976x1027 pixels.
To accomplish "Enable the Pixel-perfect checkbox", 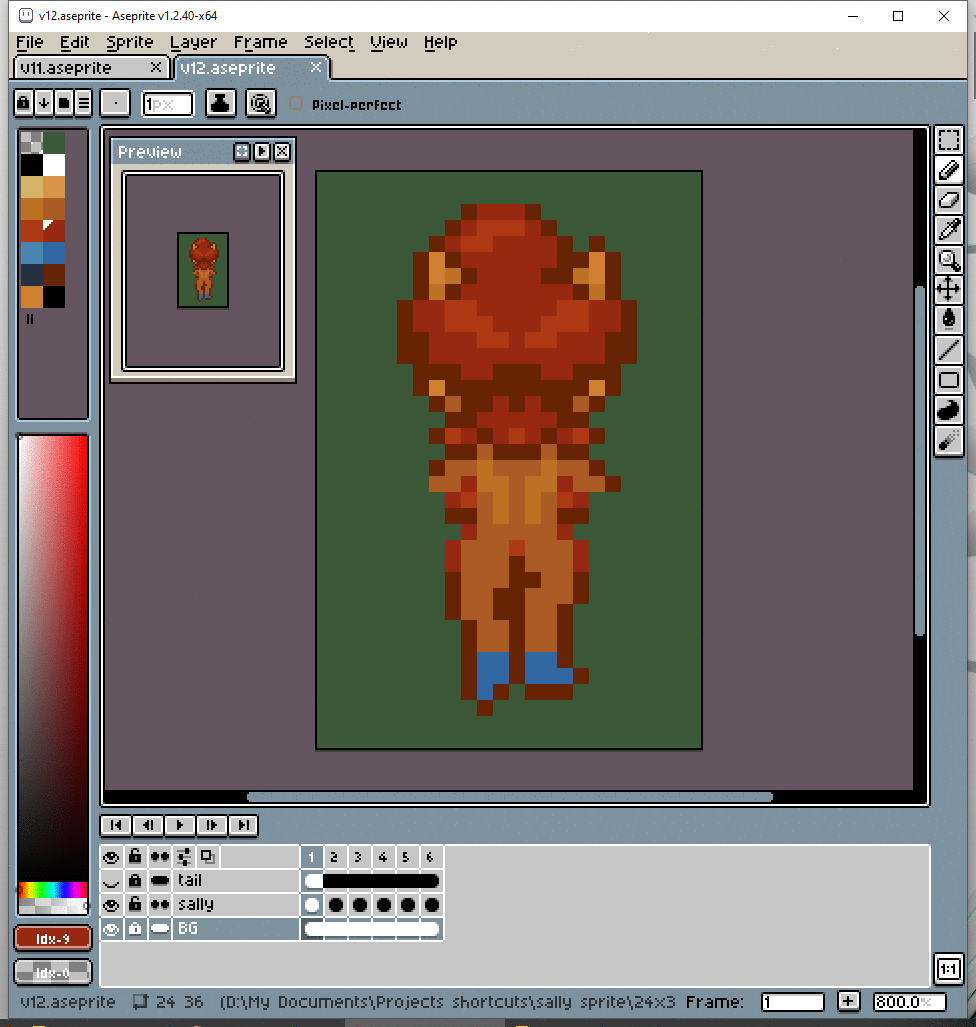I will 296,104.
